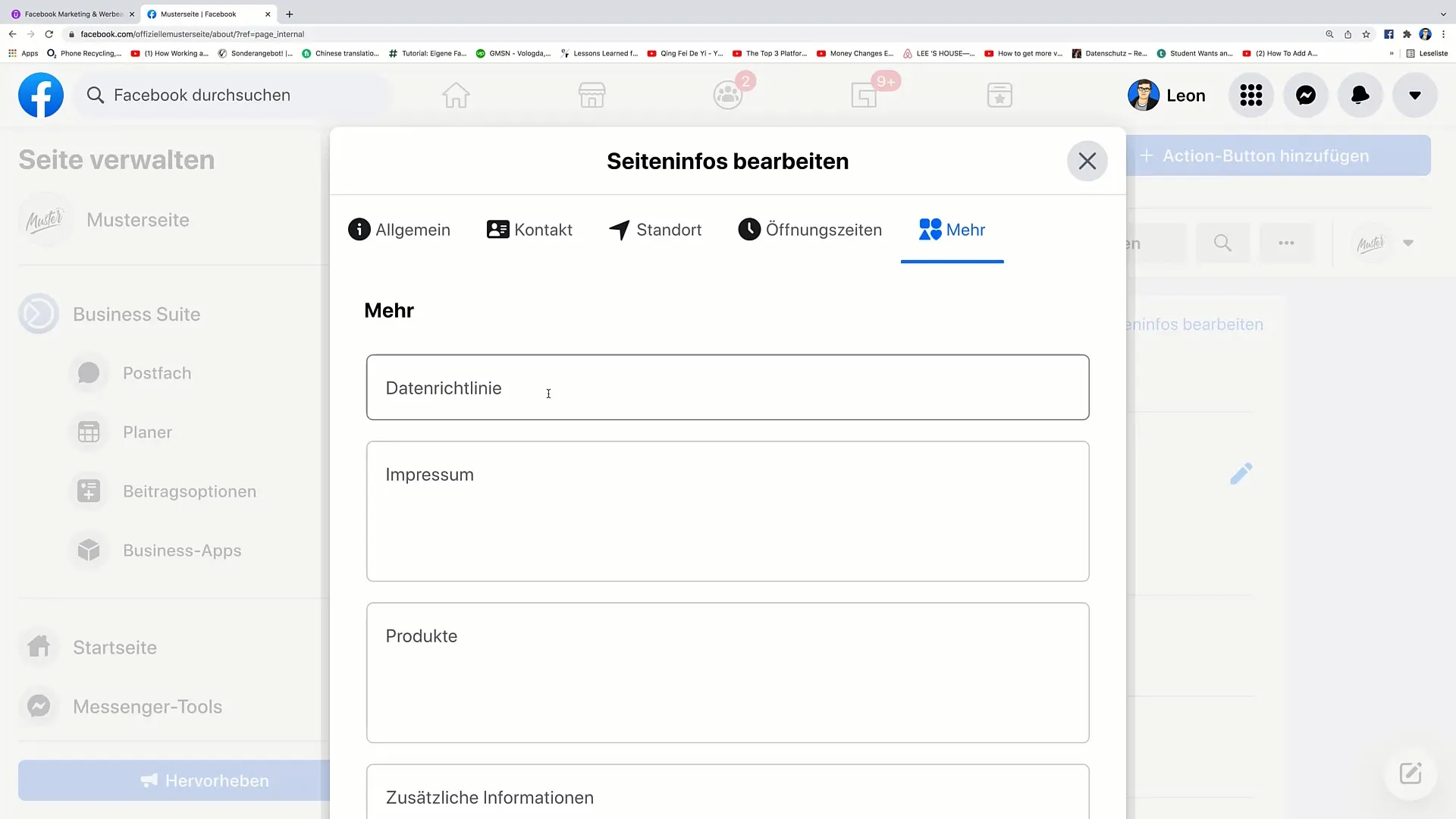Image resolution: width=1456 pixels, height=819 pixels.
Task: Go to Startseite in the sidebar
Action: point(115,648)
